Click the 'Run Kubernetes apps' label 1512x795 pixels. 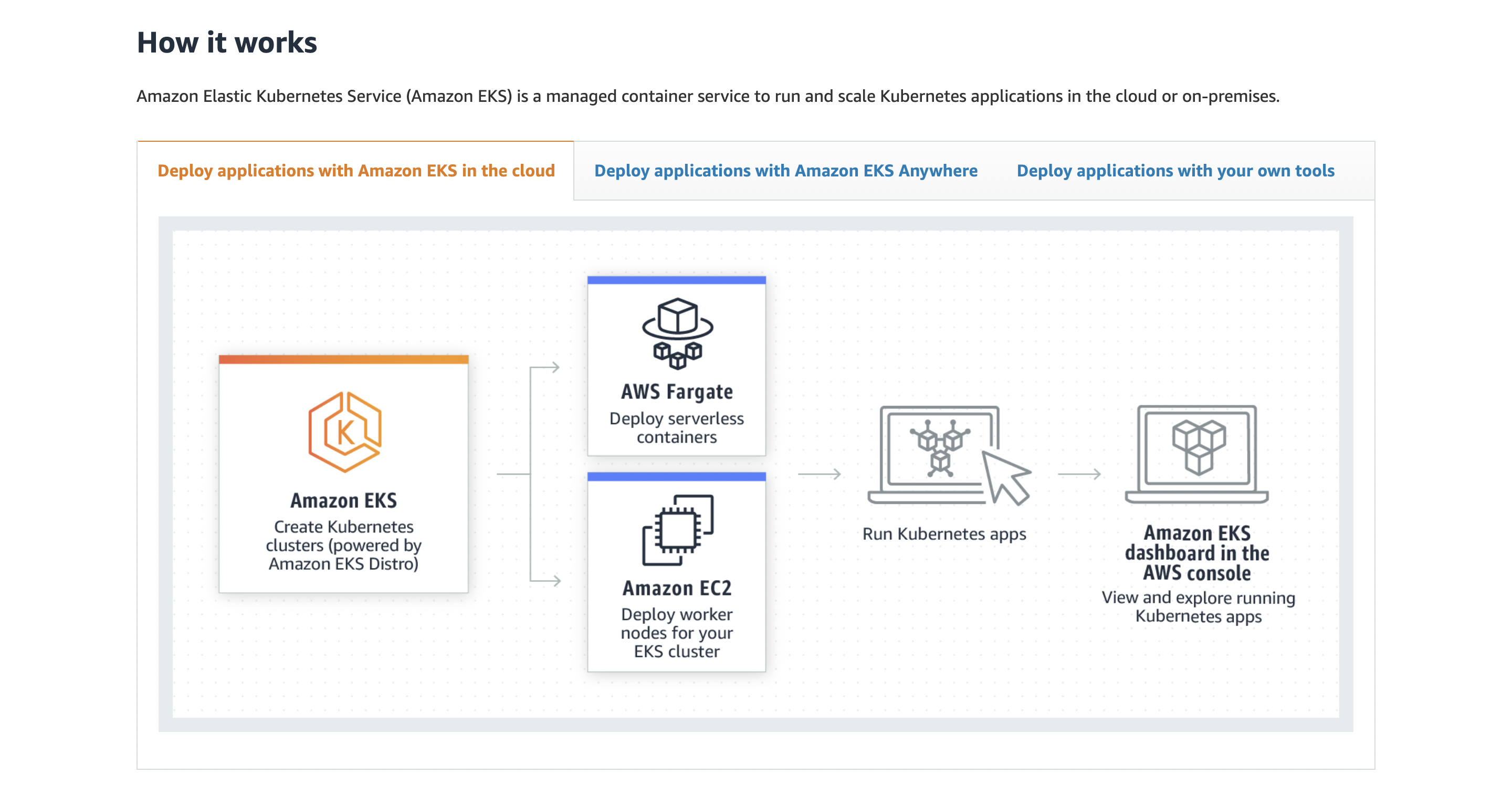[x=944, y=534]
